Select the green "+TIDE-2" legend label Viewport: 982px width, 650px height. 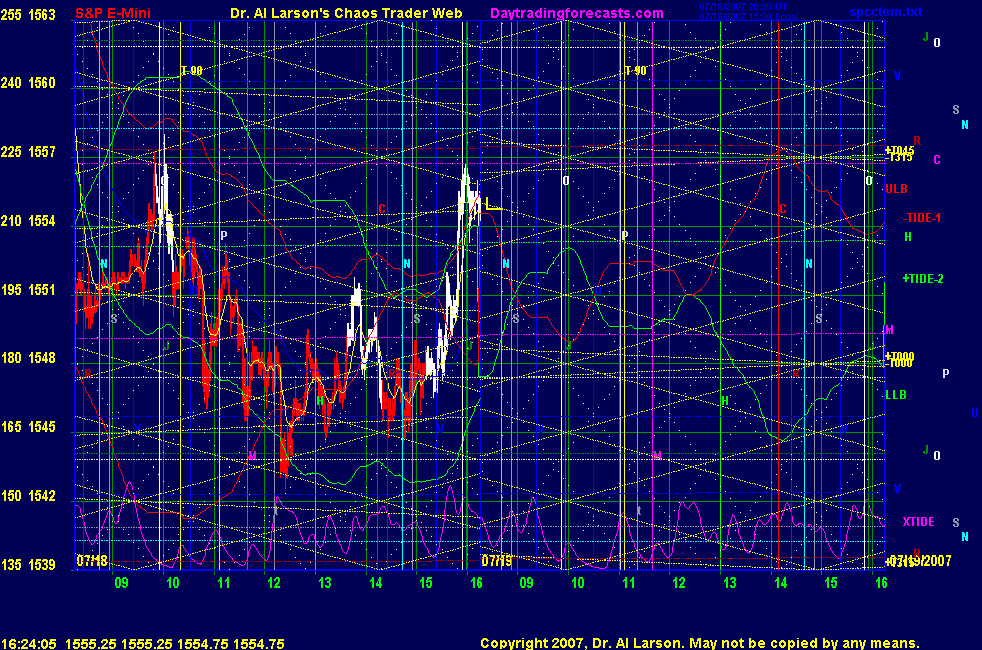click(x=923, y=279)
